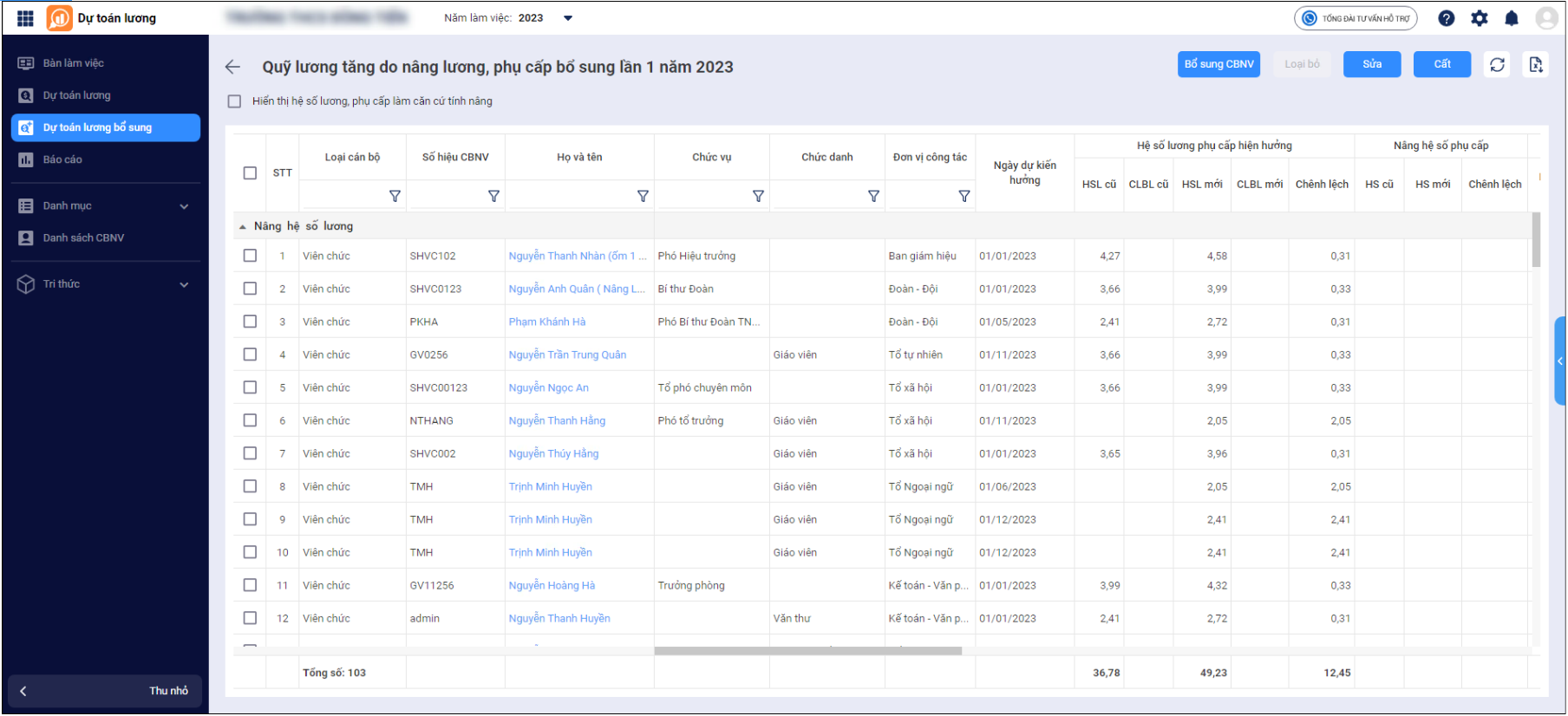Select row 5 Nguyễn Ngọc An checkbox
This screenshot has height=716, width=1568.
(x=250, y=387)
